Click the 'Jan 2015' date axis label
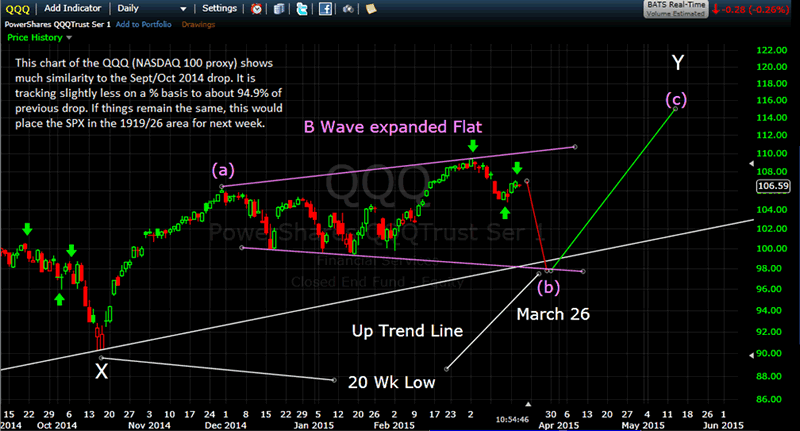The image size is (800, 431). 316,425
